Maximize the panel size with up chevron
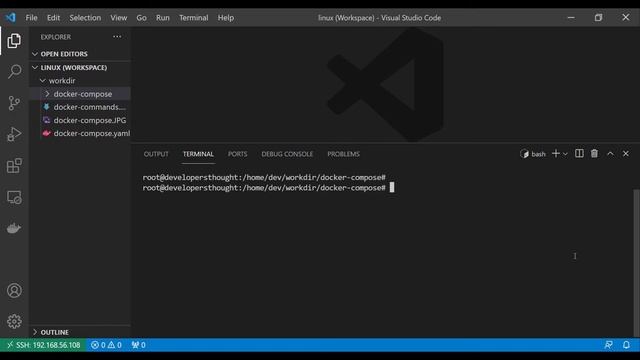 click(x=610, y=153)
